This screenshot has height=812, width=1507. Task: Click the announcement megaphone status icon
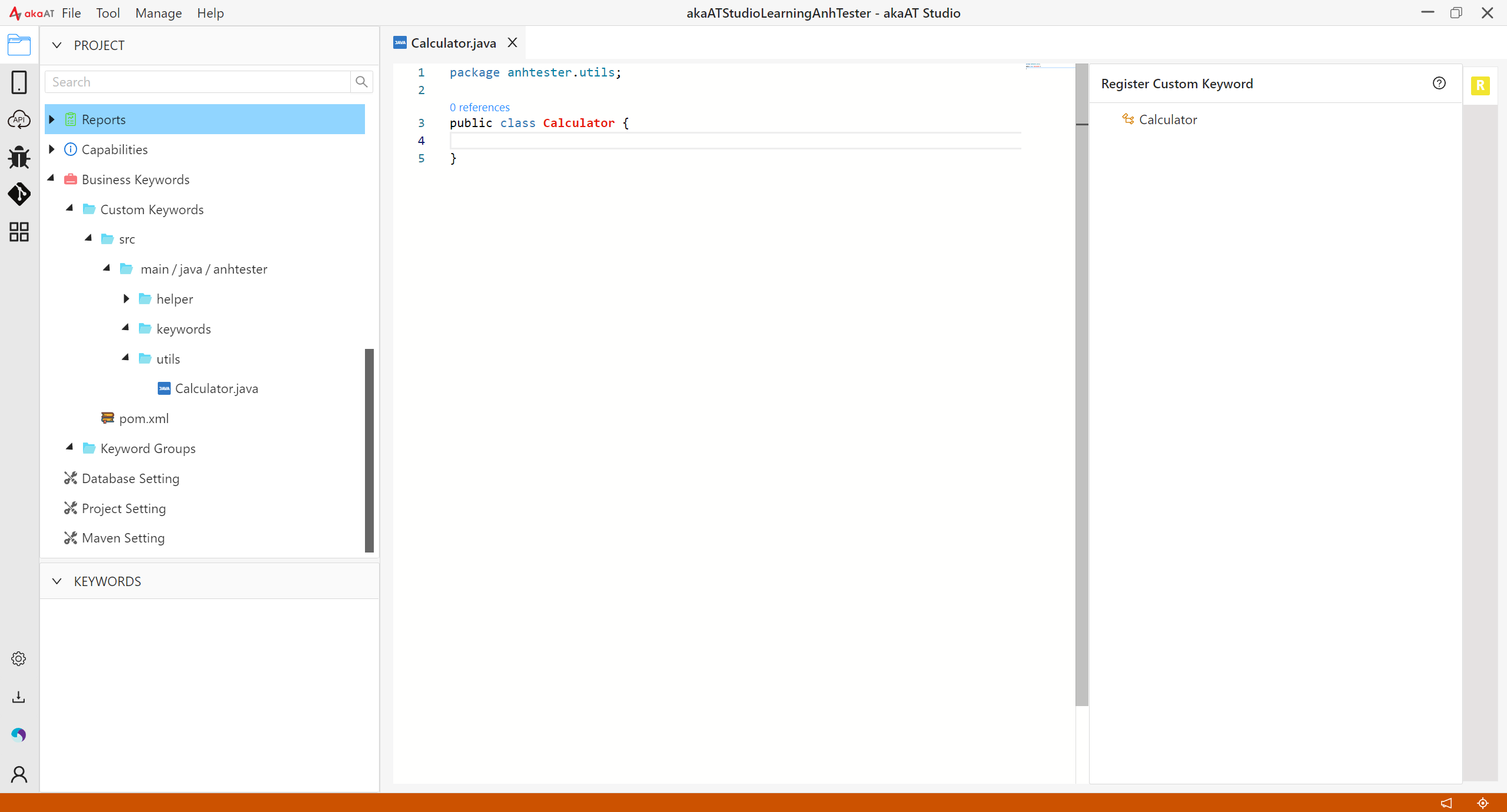1446,803
